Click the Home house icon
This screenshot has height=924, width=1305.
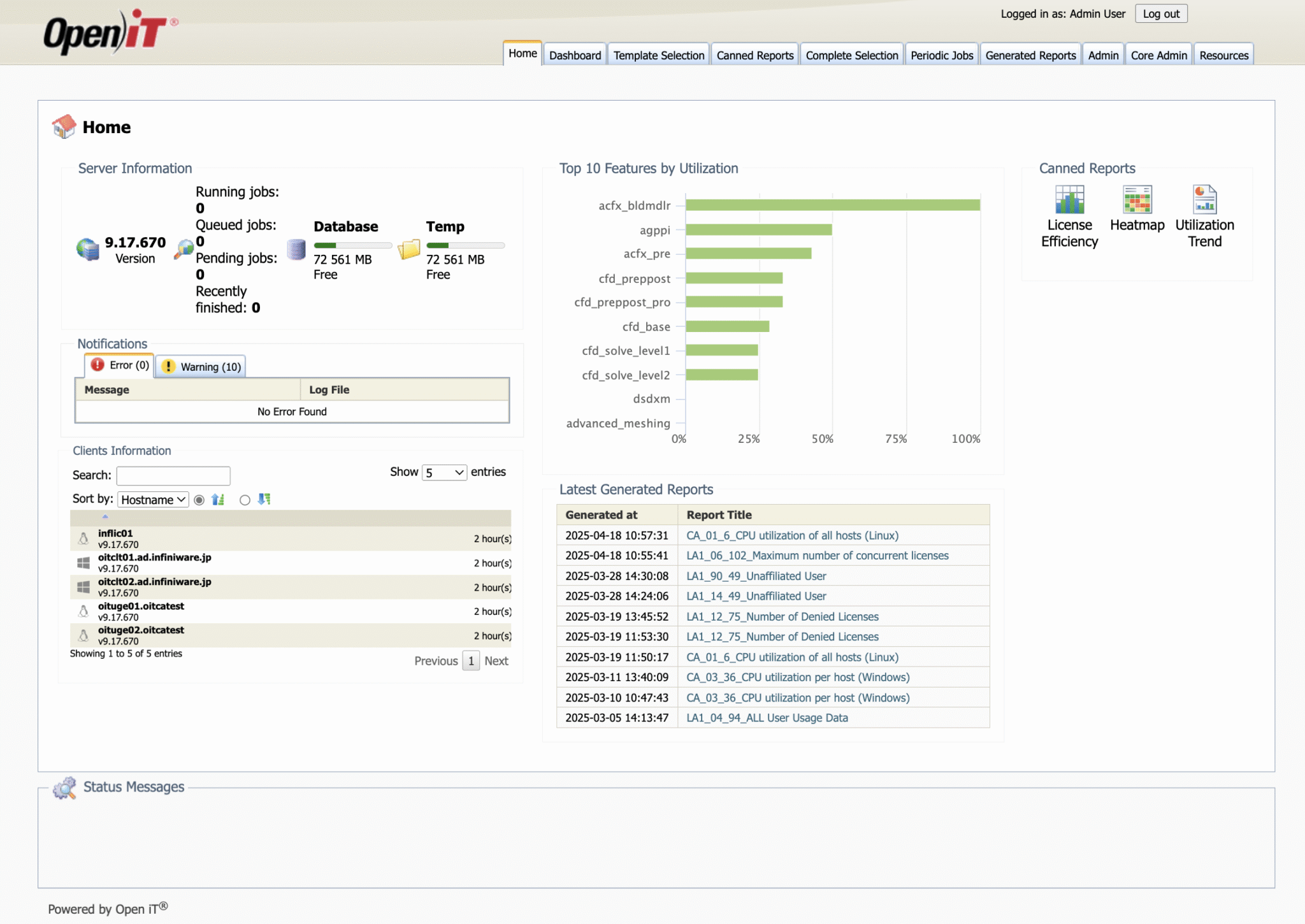point(64,127)
